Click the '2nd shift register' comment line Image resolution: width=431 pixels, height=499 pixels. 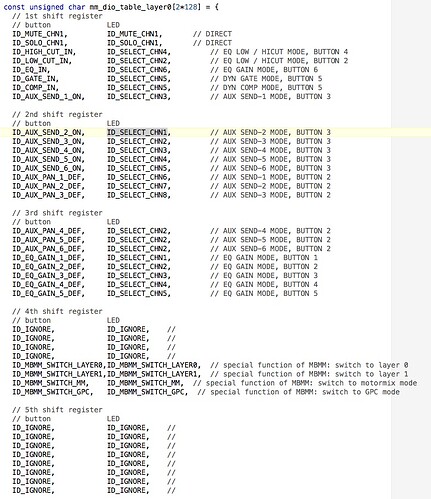click(x=57, y=114)
